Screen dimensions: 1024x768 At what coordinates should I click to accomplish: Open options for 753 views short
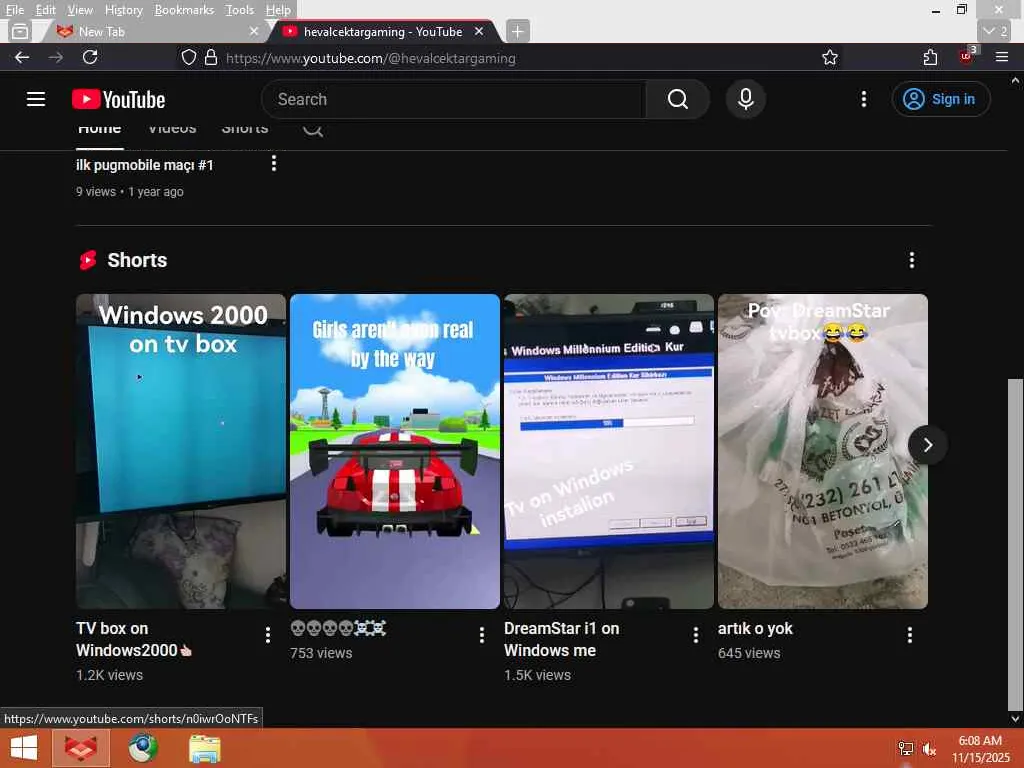tap(482, 635)
